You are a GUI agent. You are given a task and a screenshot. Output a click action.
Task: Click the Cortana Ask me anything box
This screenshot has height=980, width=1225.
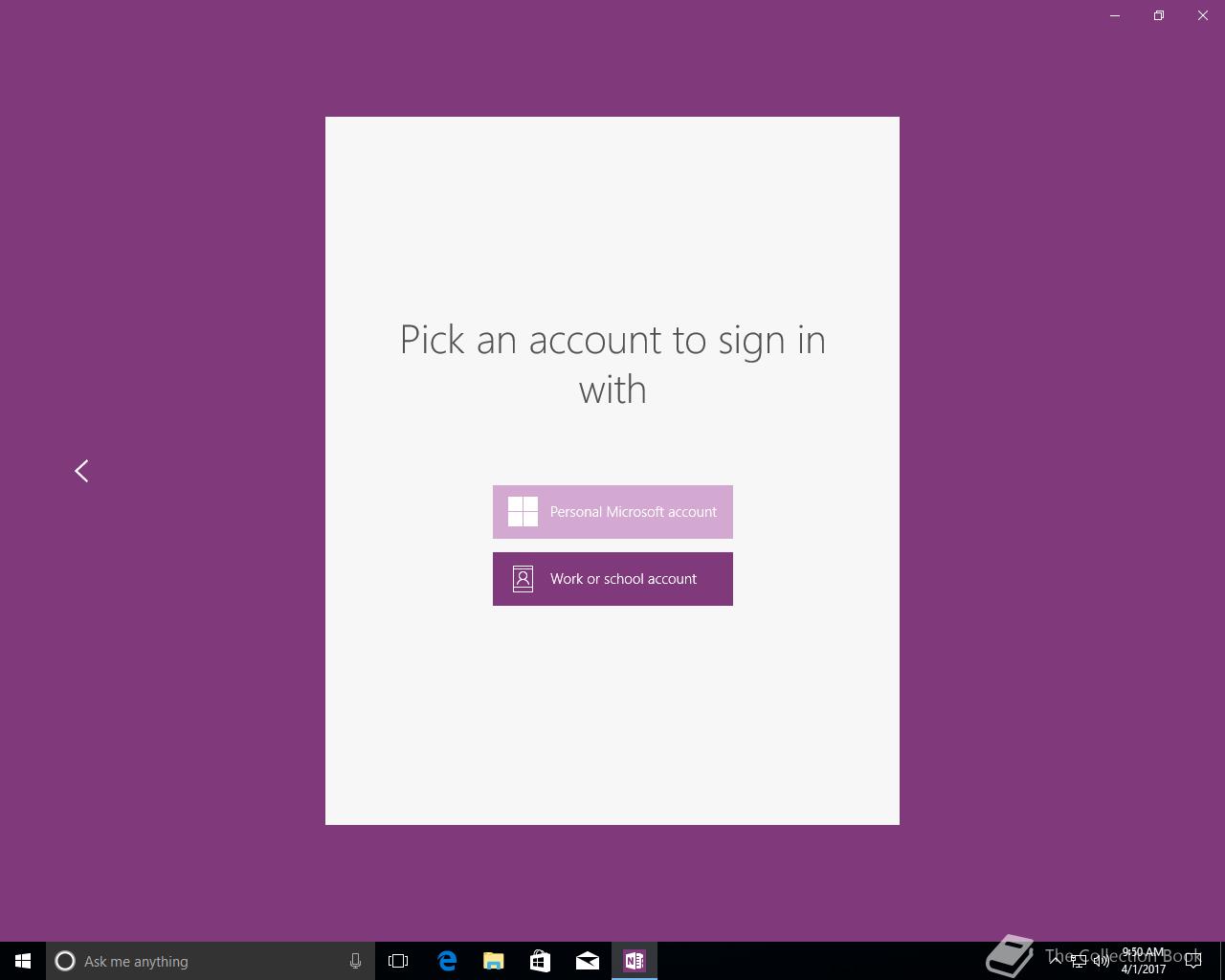coord(210,961)
